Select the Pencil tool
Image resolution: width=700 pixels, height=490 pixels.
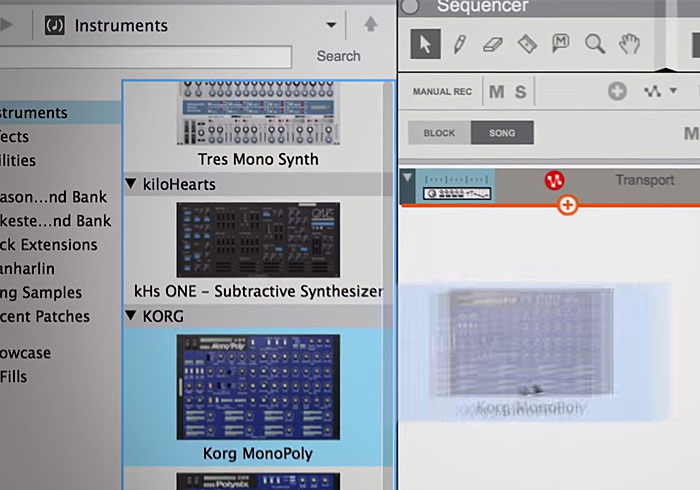click(460, 44)
